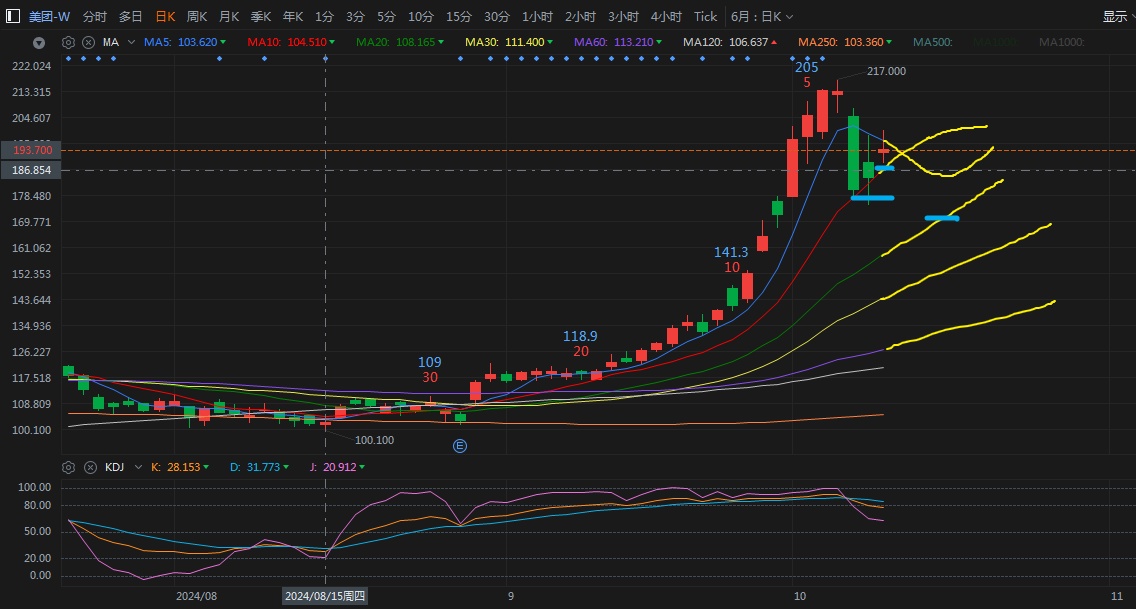
Task: Toggle MA500 line visibility
Action: tap(932, 42)
